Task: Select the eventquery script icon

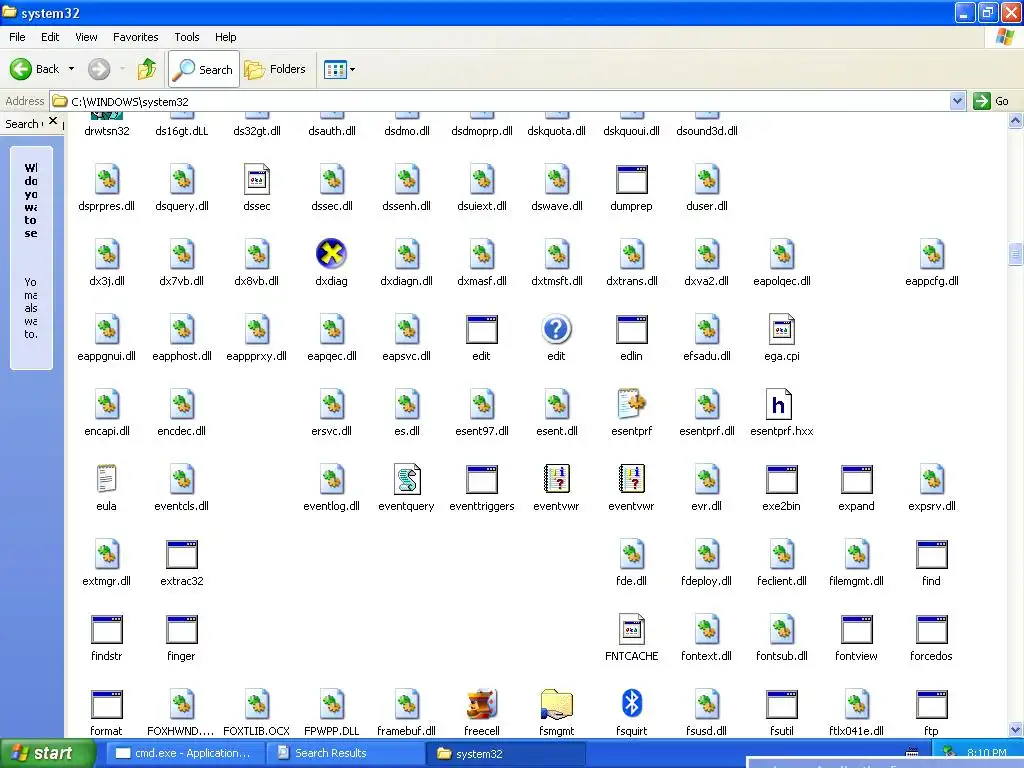Action: [406, 479]
